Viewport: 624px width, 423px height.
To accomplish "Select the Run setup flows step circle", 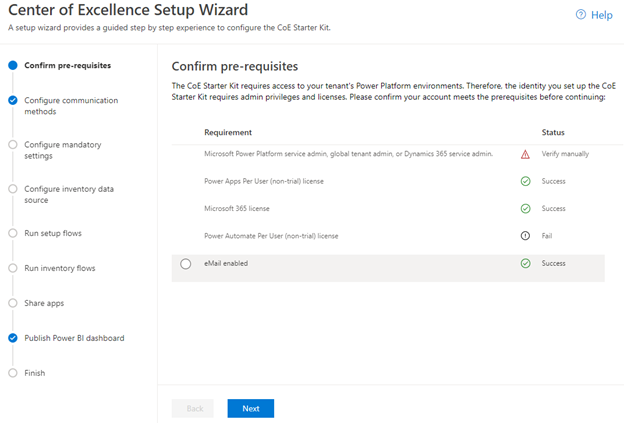I will (x=13, y=233).
